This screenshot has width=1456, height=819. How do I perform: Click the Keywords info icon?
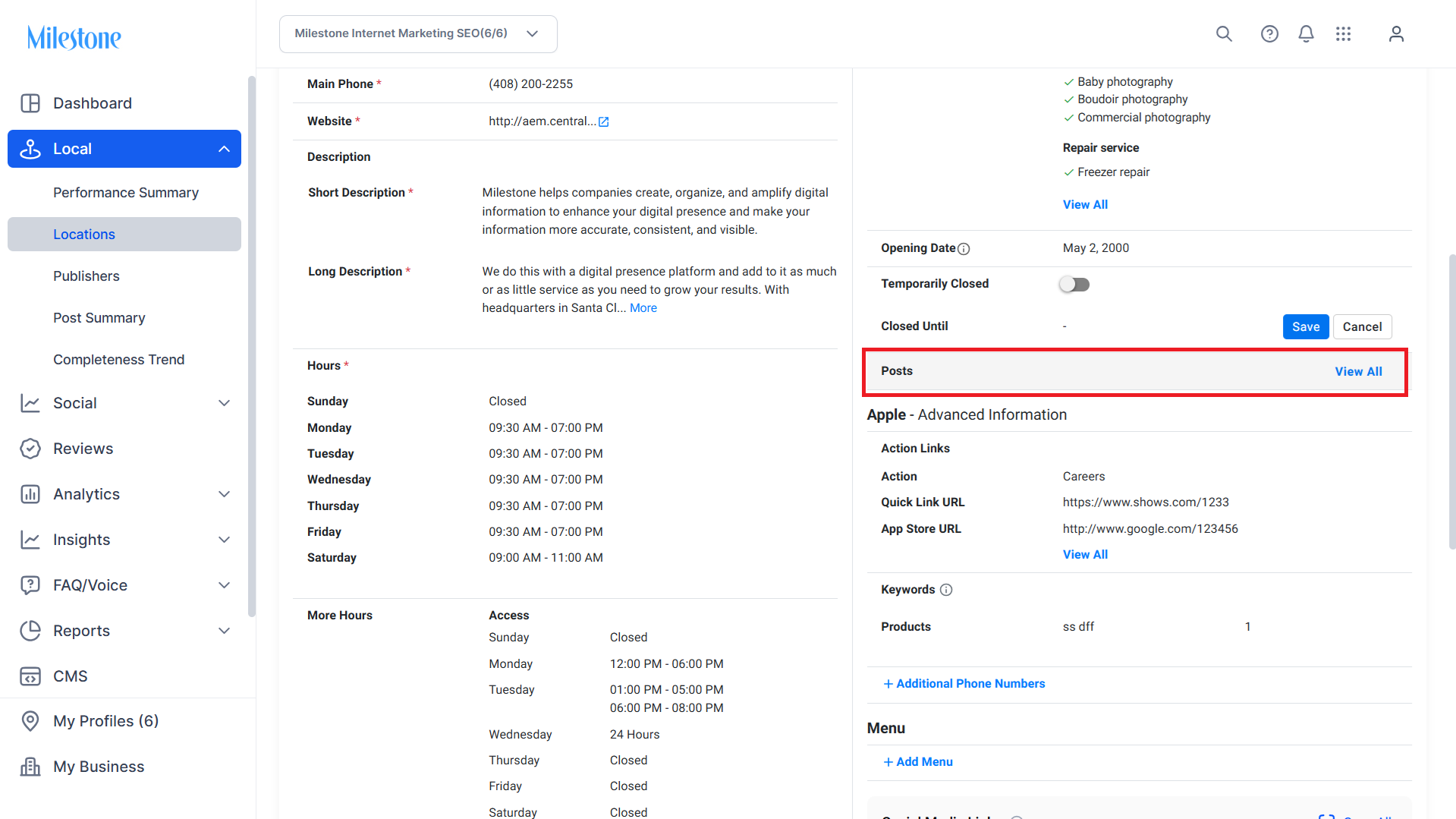coord(946,590)
